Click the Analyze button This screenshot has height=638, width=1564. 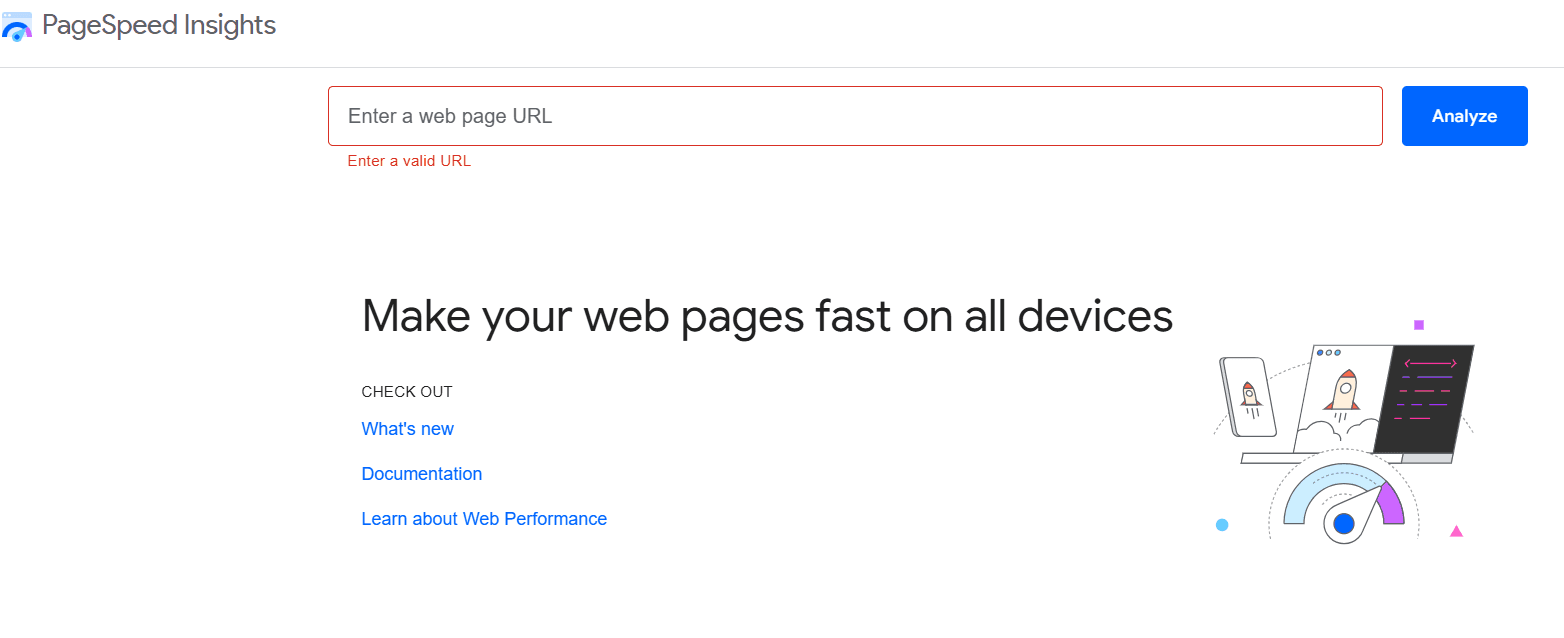point(1463,115)
